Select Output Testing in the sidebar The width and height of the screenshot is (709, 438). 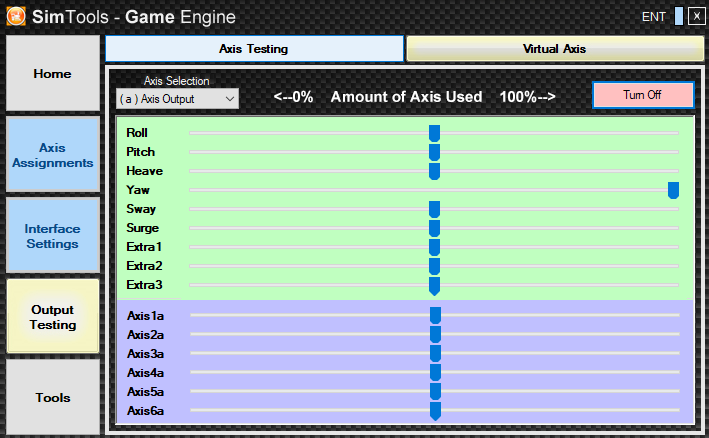(x=53, y=317)
